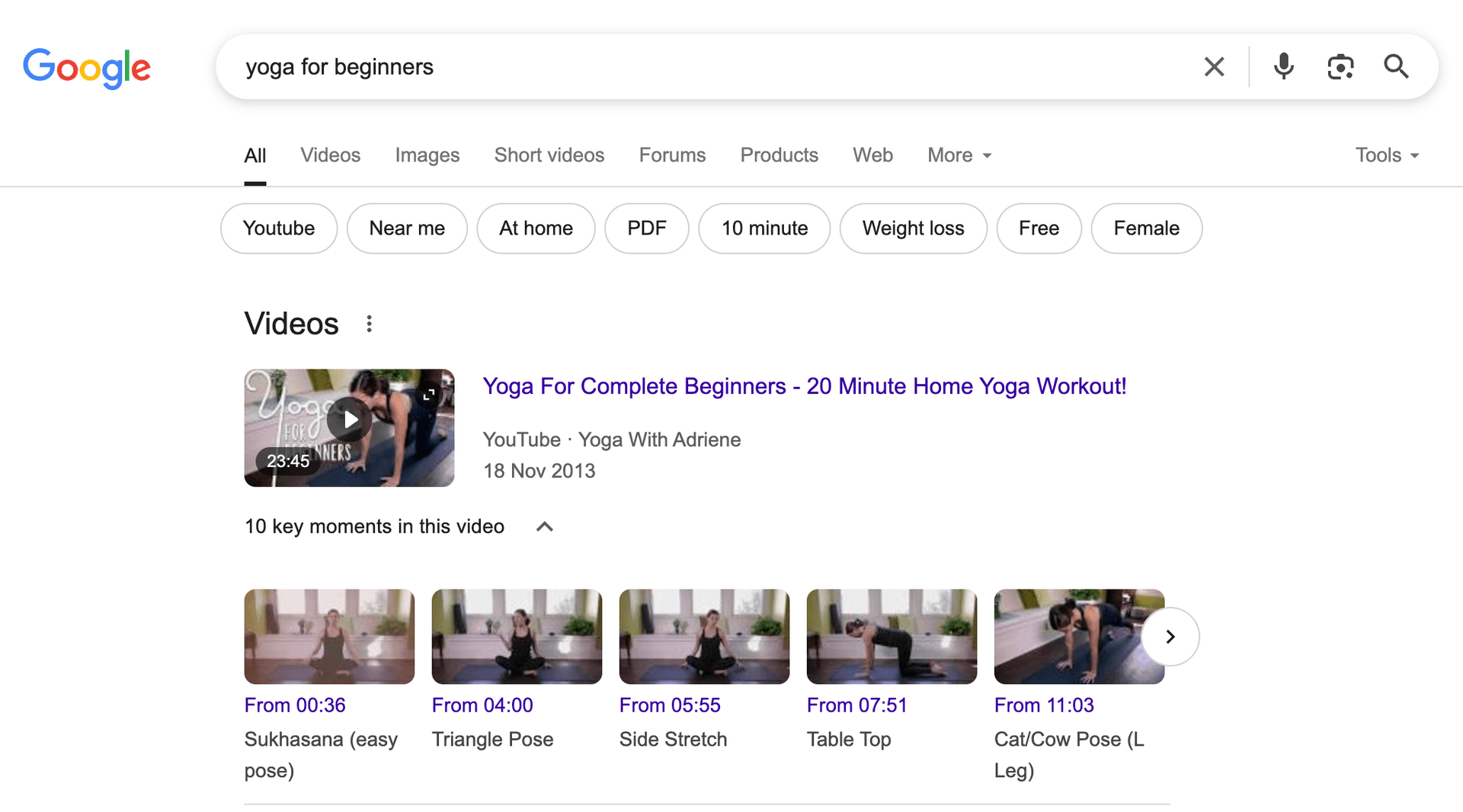Switch to the Short videos tab
The image size is (1463, 812).
[x=549, y=155]
